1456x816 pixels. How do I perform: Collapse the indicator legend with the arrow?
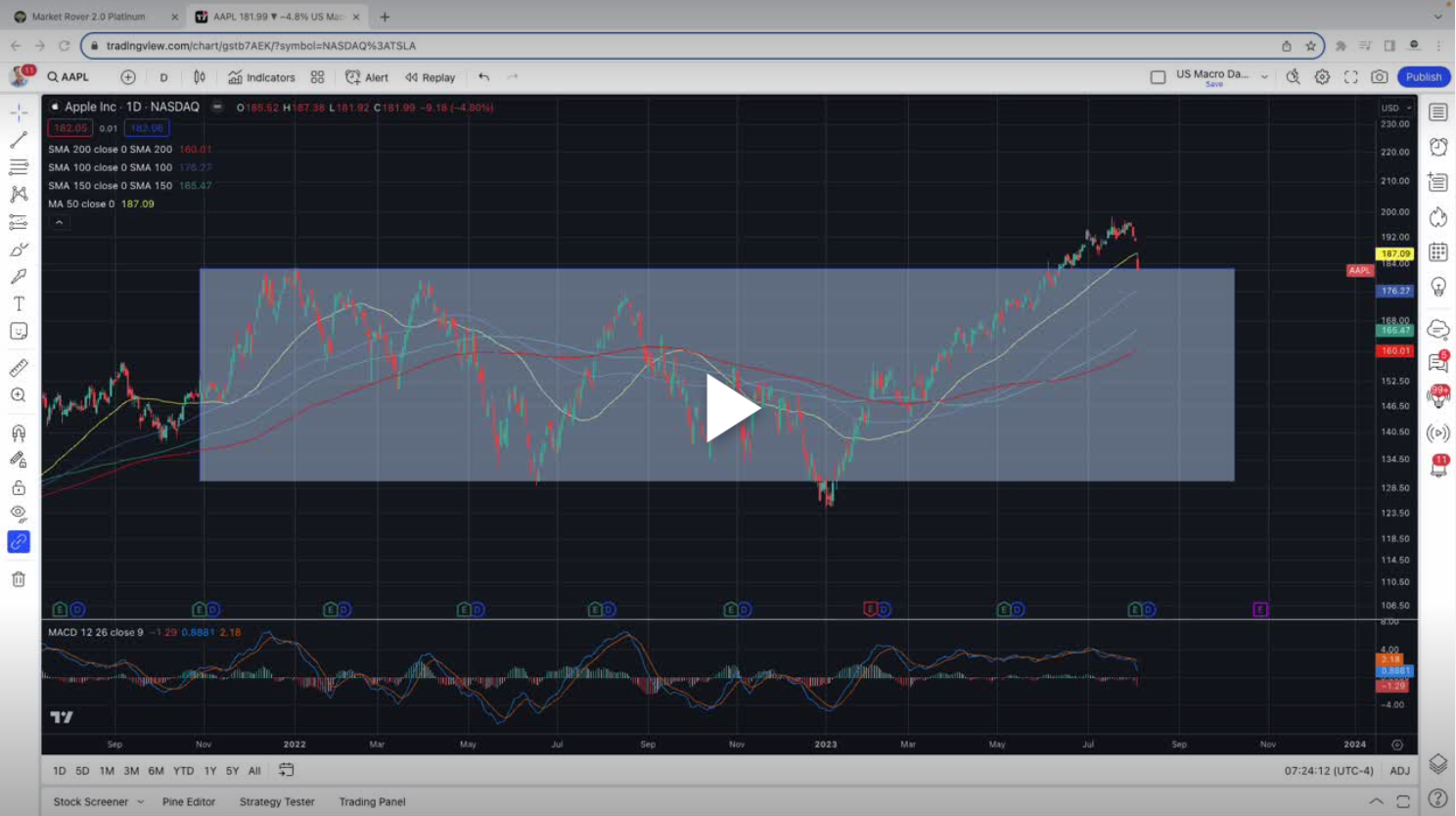click(x=60, y=222)
